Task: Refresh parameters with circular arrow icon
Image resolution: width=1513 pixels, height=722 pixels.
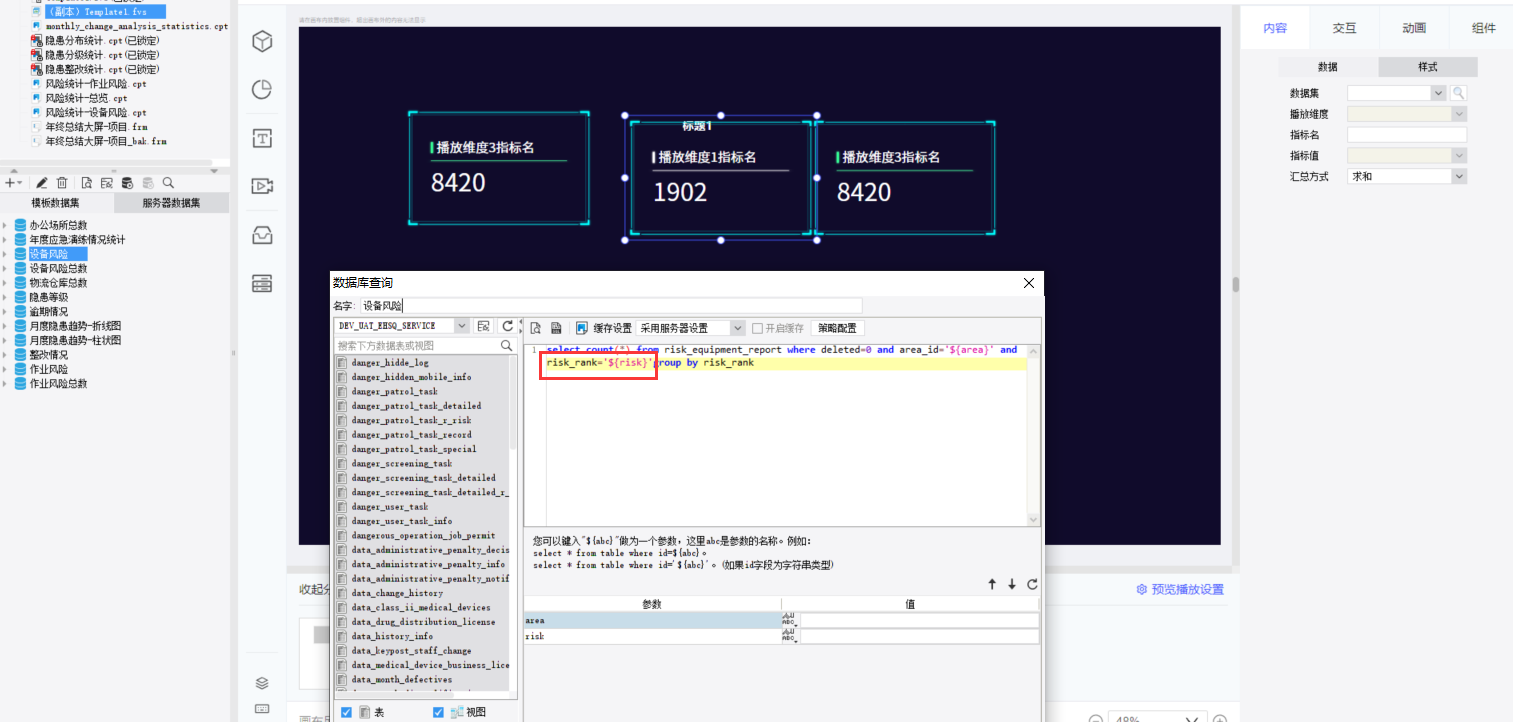Action: point(1032,584)
